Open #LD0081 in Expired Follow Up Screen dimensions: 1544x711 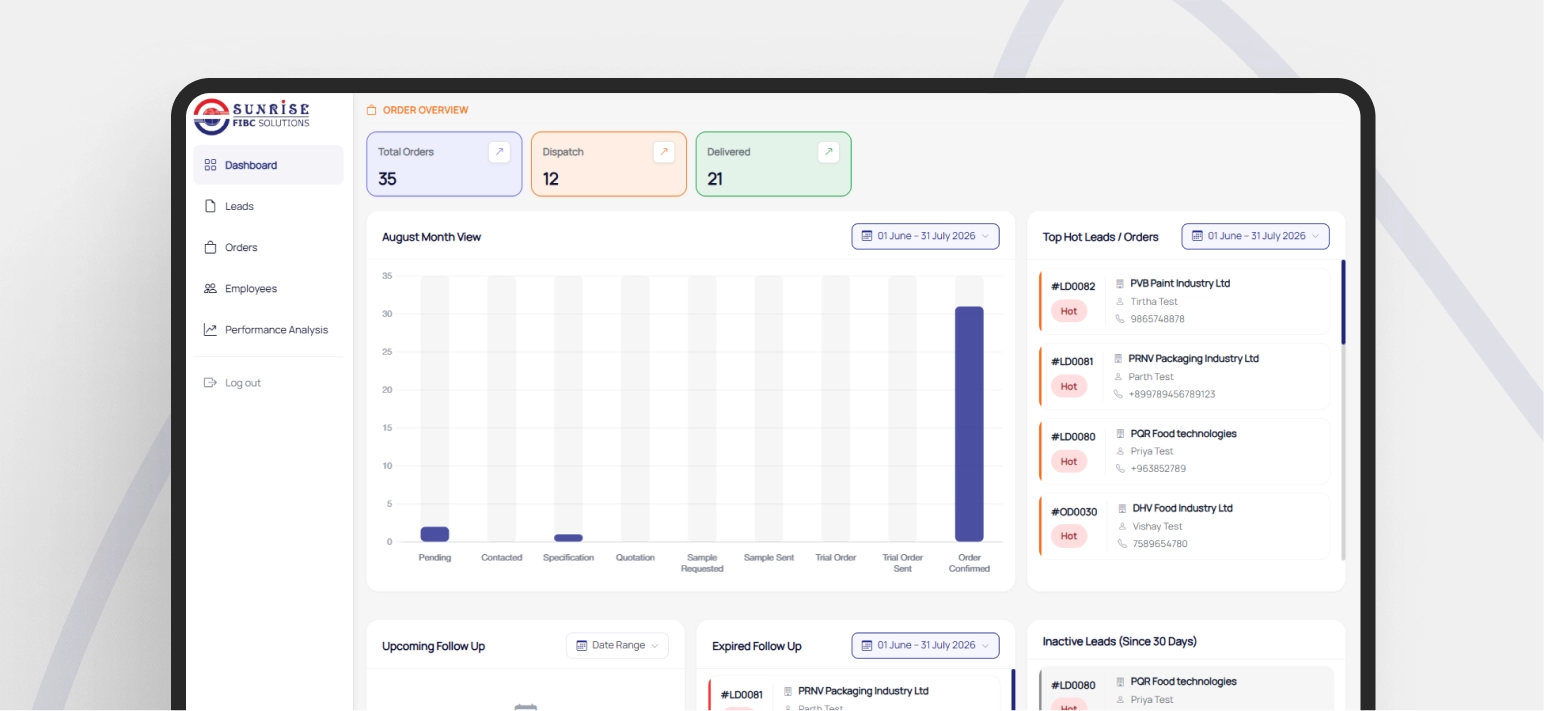pyautogui.click(x=854, y=693)
